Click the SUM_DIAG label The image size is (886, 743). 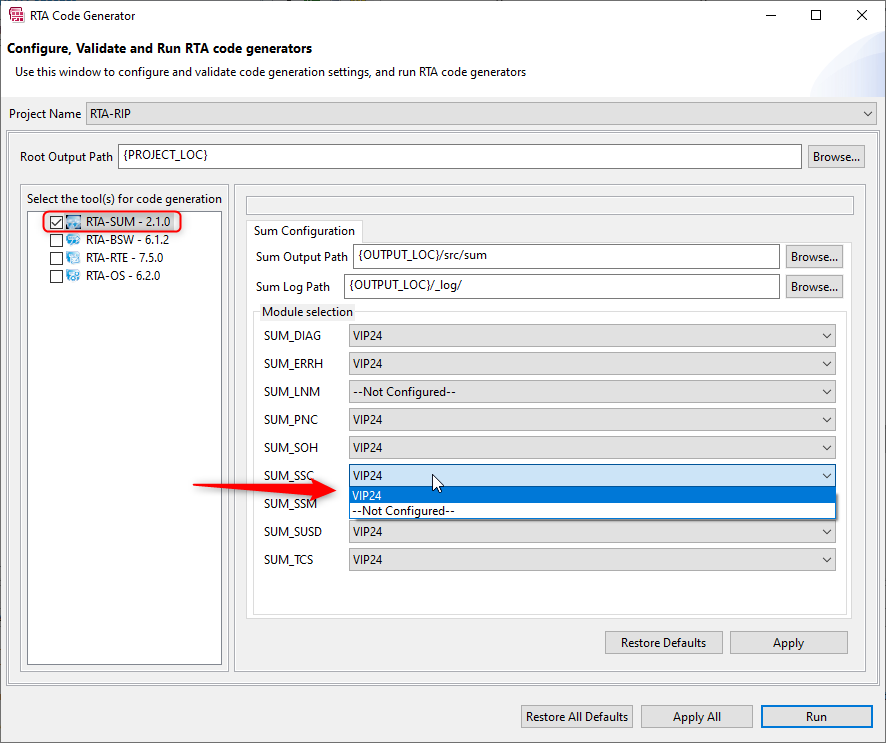click(292, 336)
